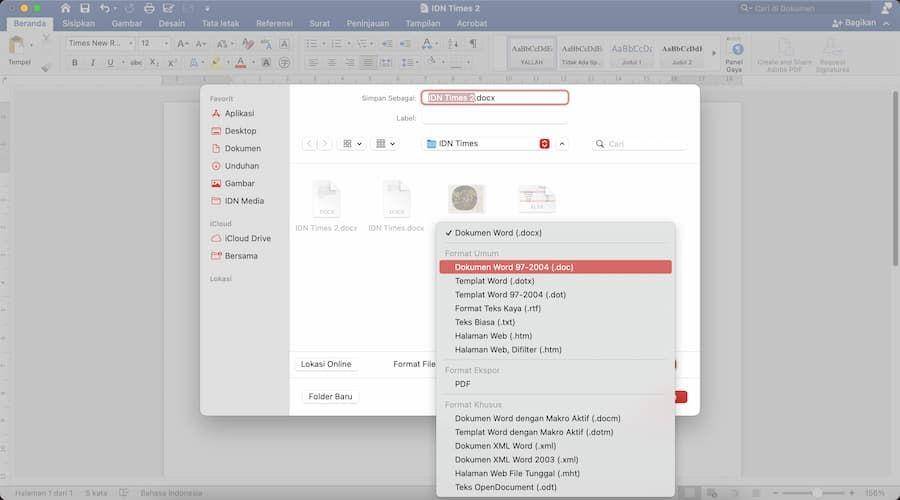Click the print icon in title bar
This screenshot has width=900, height=500.
point(149,8)
